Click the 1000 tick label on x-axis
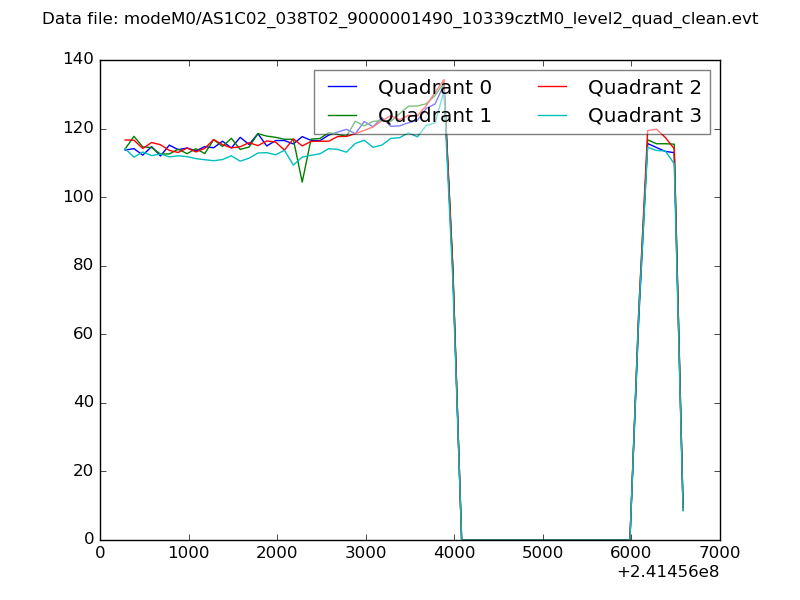800x600 pixels. click(188, 552)
